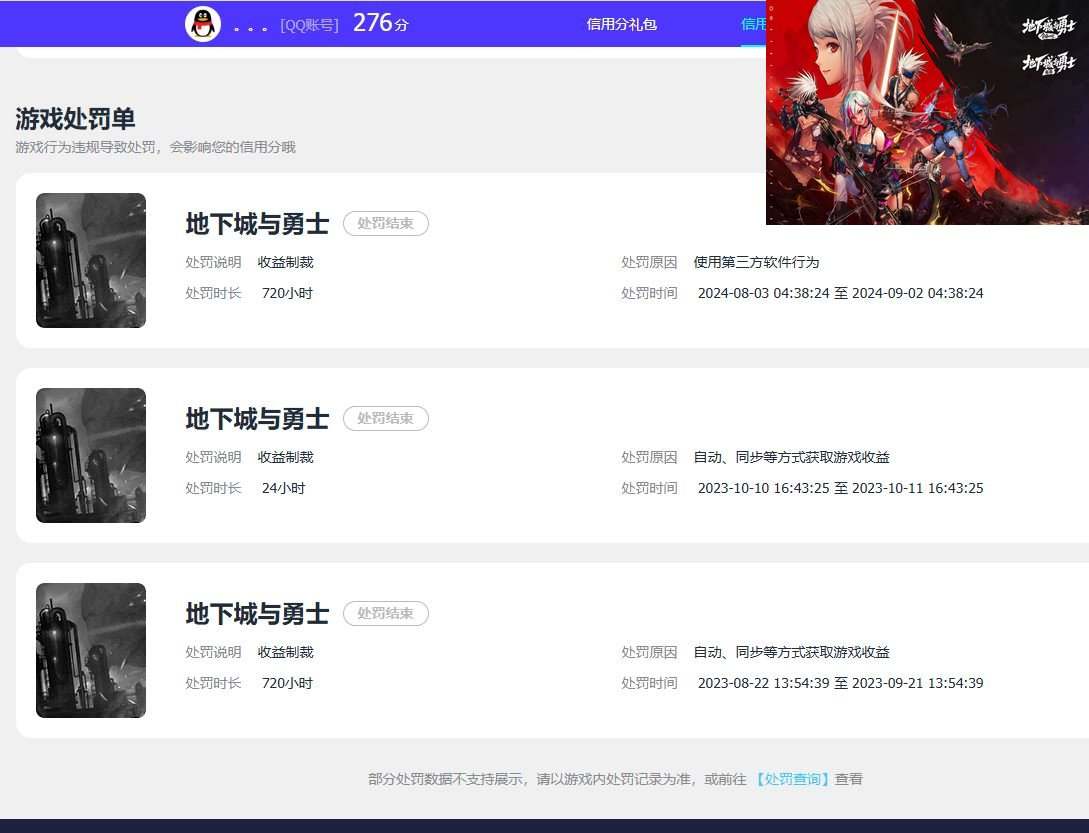This screenshot has height=833, width=1089.
Task: Click penalty time 2023-10-10 16:43:25 至 2023-10-11
Action: tap(840, 488)
